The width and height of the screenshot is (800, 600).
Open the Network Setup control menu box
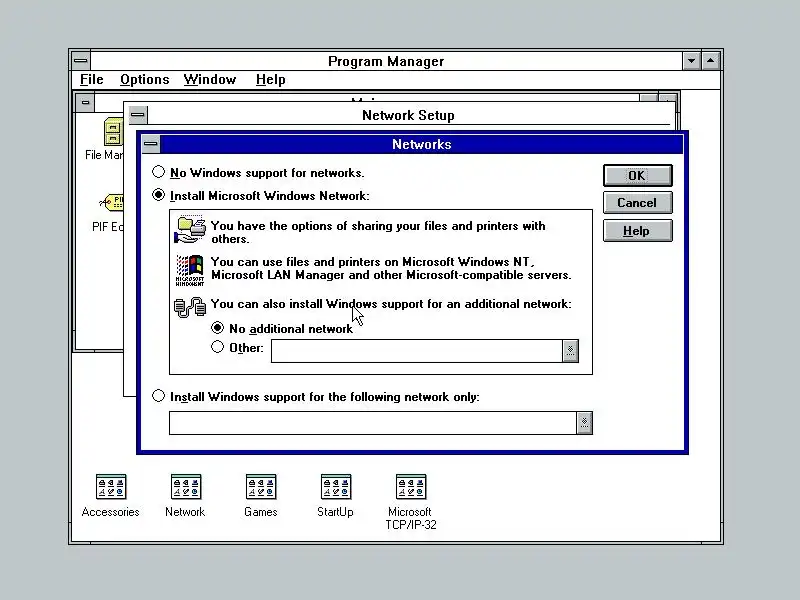pos(137,115)
